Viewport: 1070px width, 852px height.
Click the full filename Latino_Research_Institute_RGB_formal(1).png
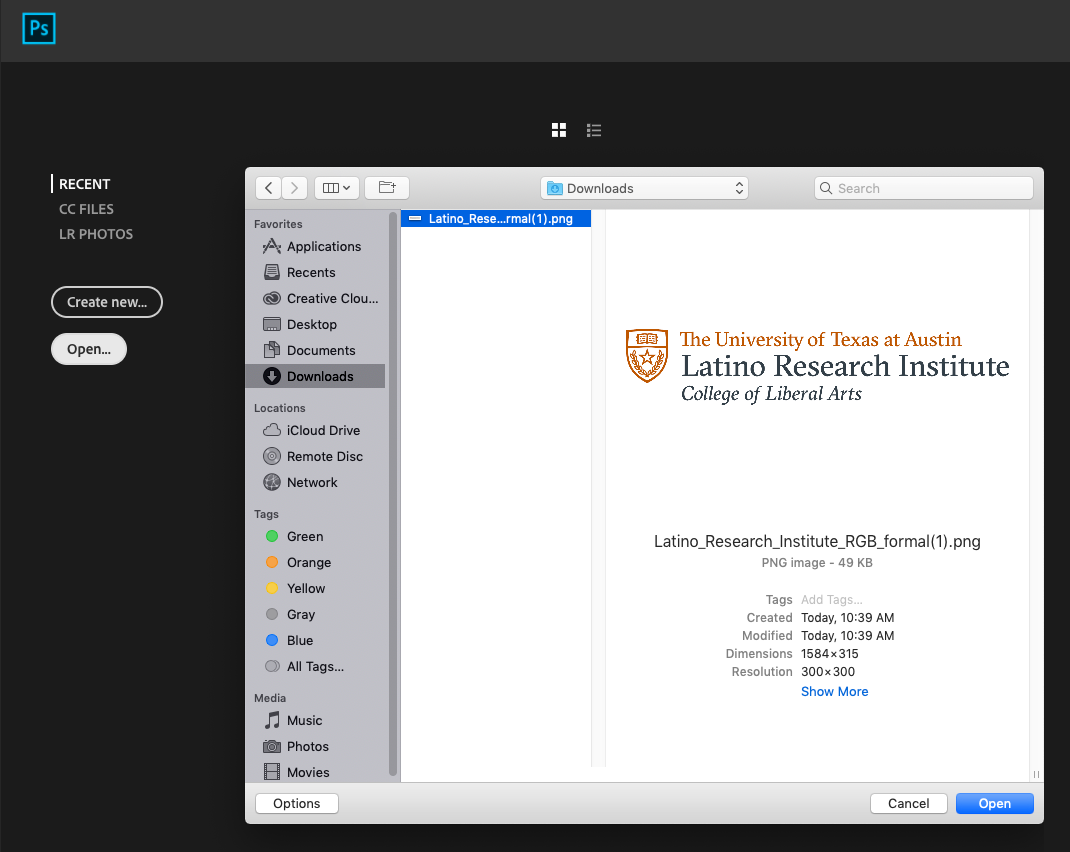pyautogui.click(x=818, y=541)
